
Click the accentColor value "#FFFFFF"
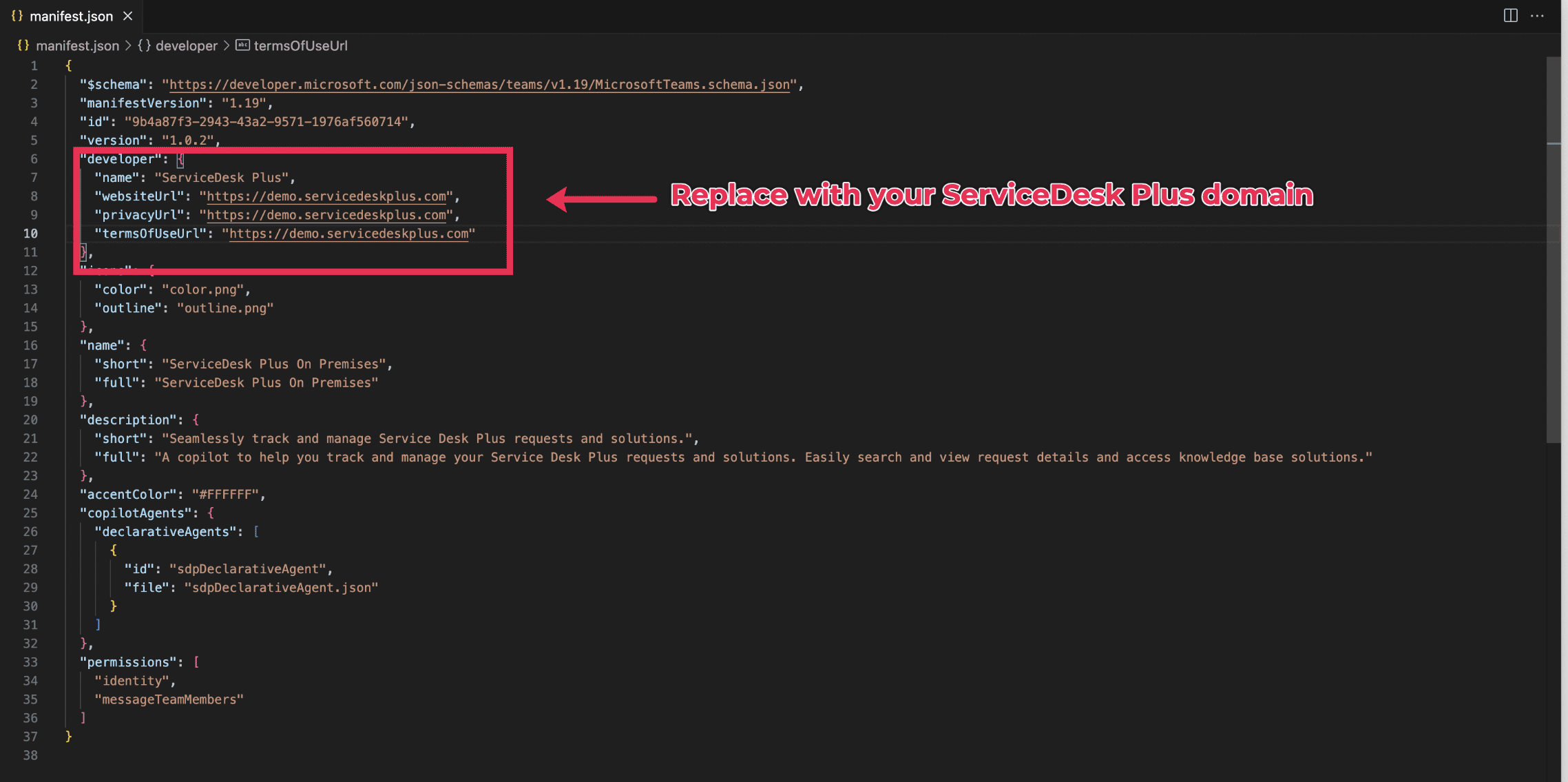pyautogui.click(x=225, y=495)
